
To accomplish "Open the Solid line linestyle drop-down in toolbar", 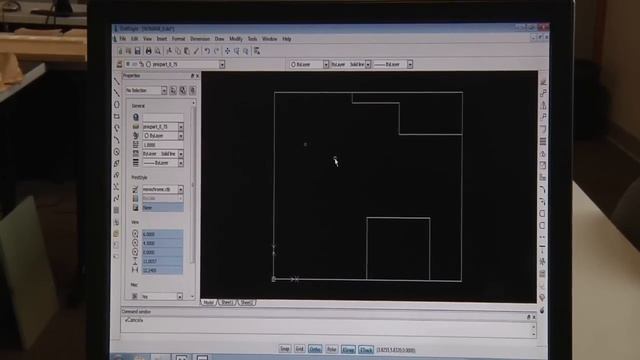I will (368, 64).
